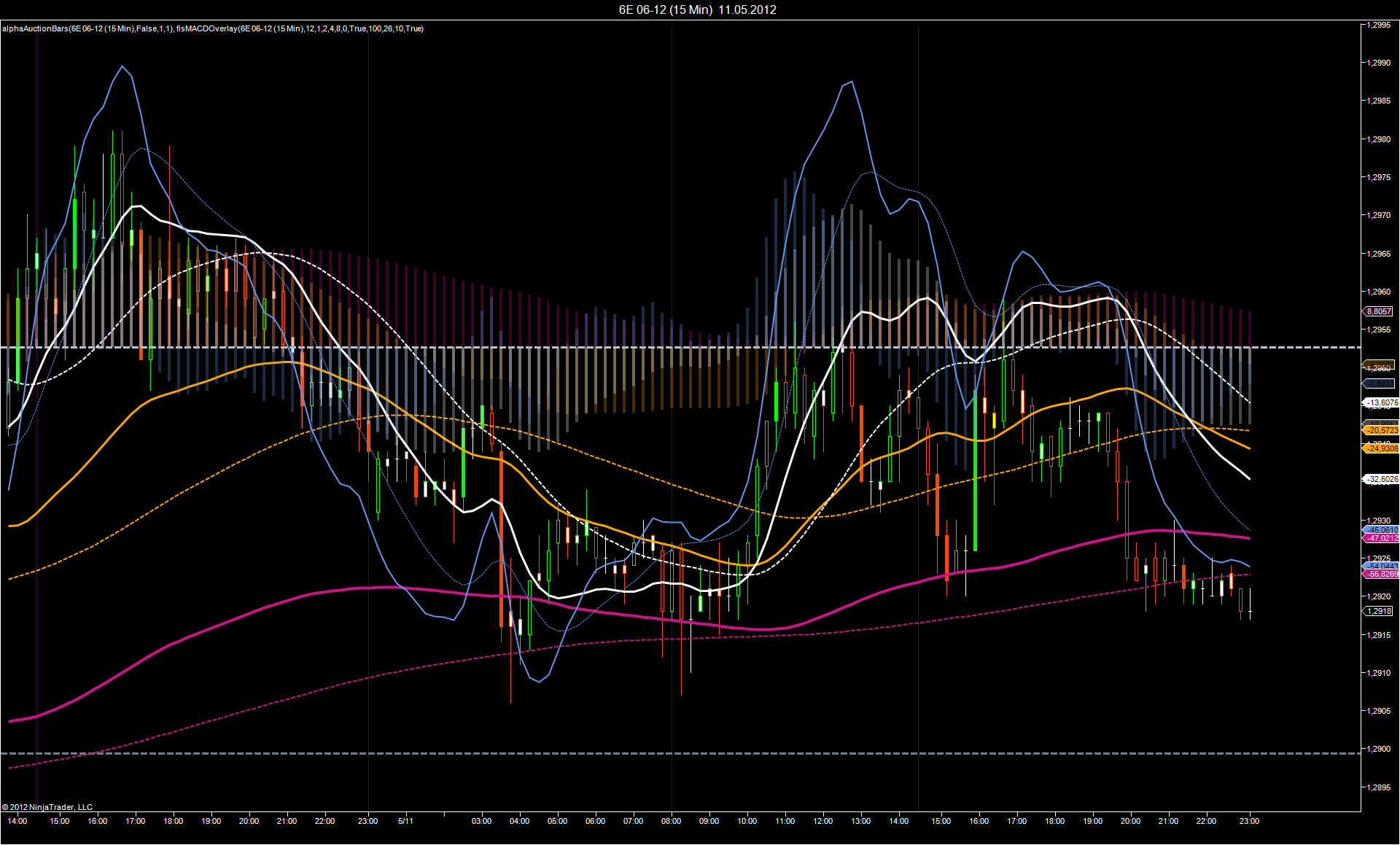Click the chart title 6E 06-12 (15 Min)
1400x845 pixels.
(665, 9)
